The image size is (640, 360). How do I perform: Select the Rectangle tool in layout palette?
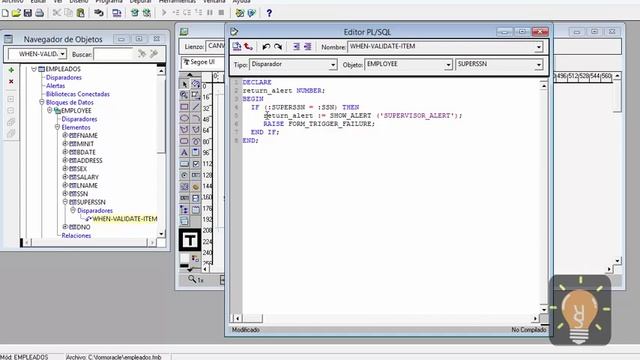(x=184, y=107)
